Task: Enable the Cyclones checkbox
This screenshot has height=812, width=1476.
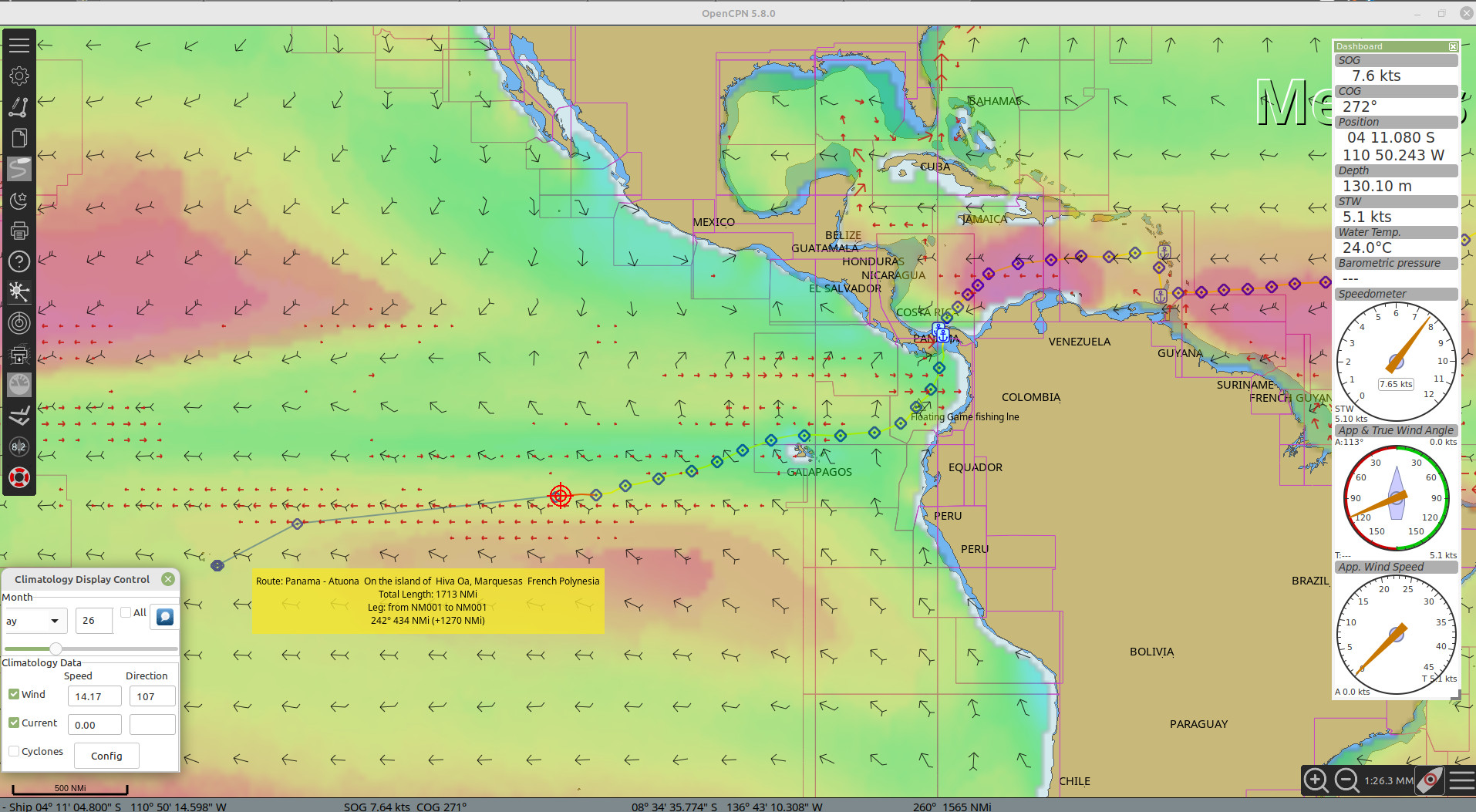Action: [14, 751]
